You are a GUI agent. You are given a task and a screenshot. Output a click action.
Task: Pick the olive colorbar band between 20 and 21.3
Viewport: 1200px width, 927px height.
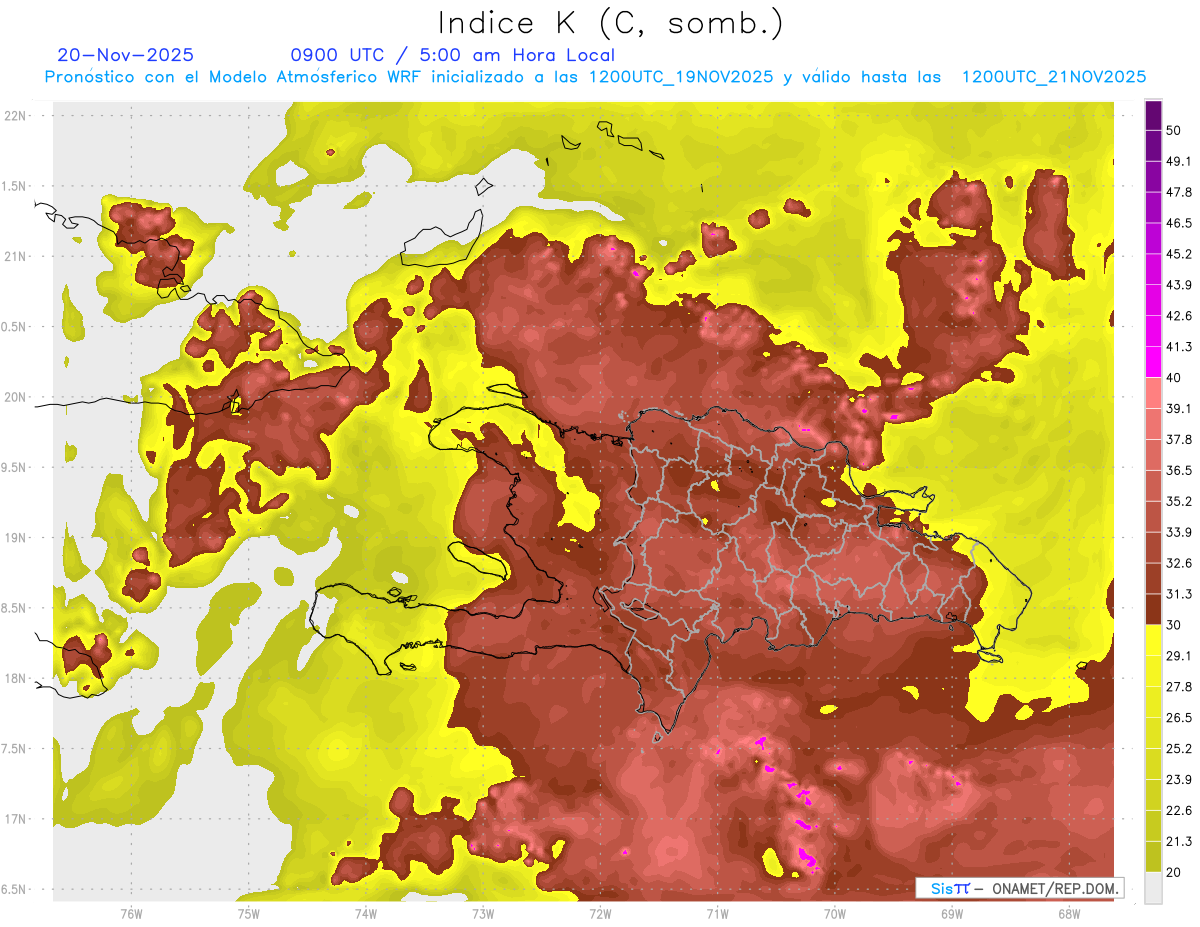1153,857
